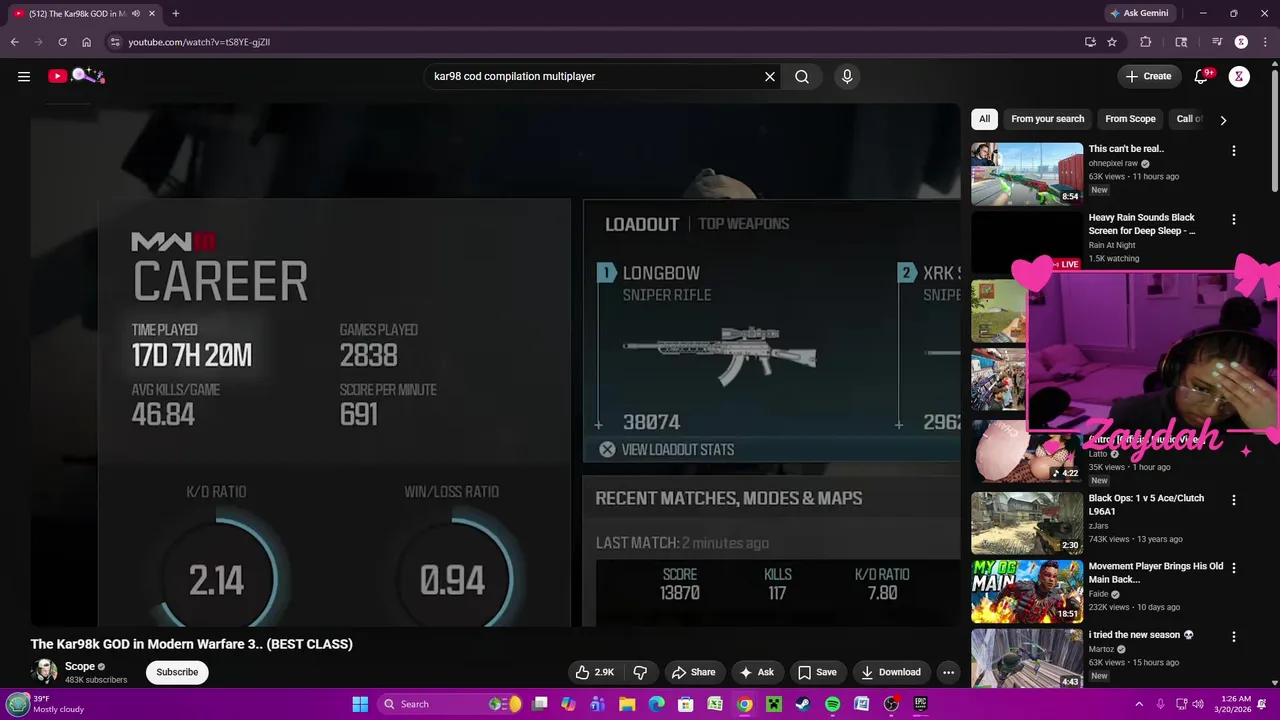
Task: Open Chrome media controls icon
Action: click(1217, 42)
